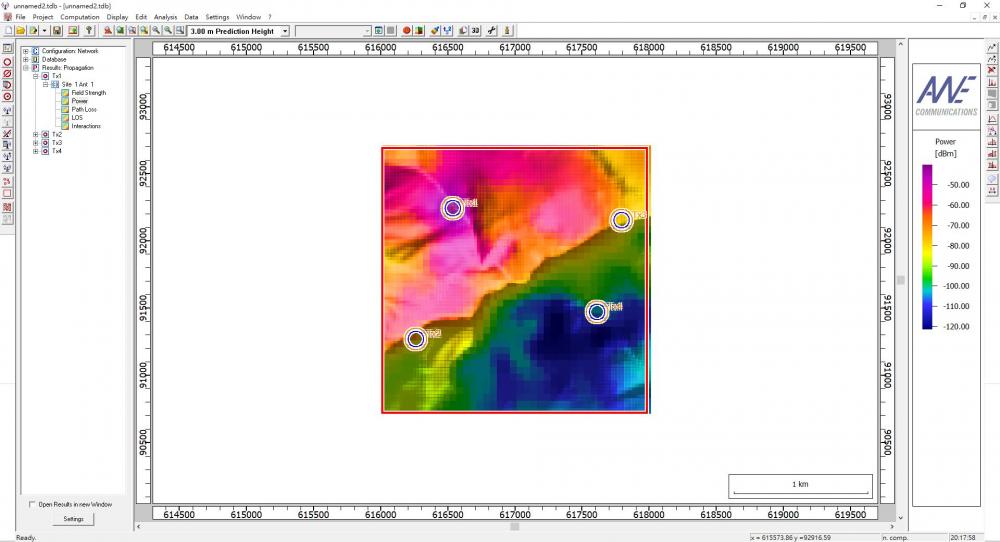Click the Power dBm color legend bar
The height and width of the screenshot is (542, 1000).
tap(927, 247)
